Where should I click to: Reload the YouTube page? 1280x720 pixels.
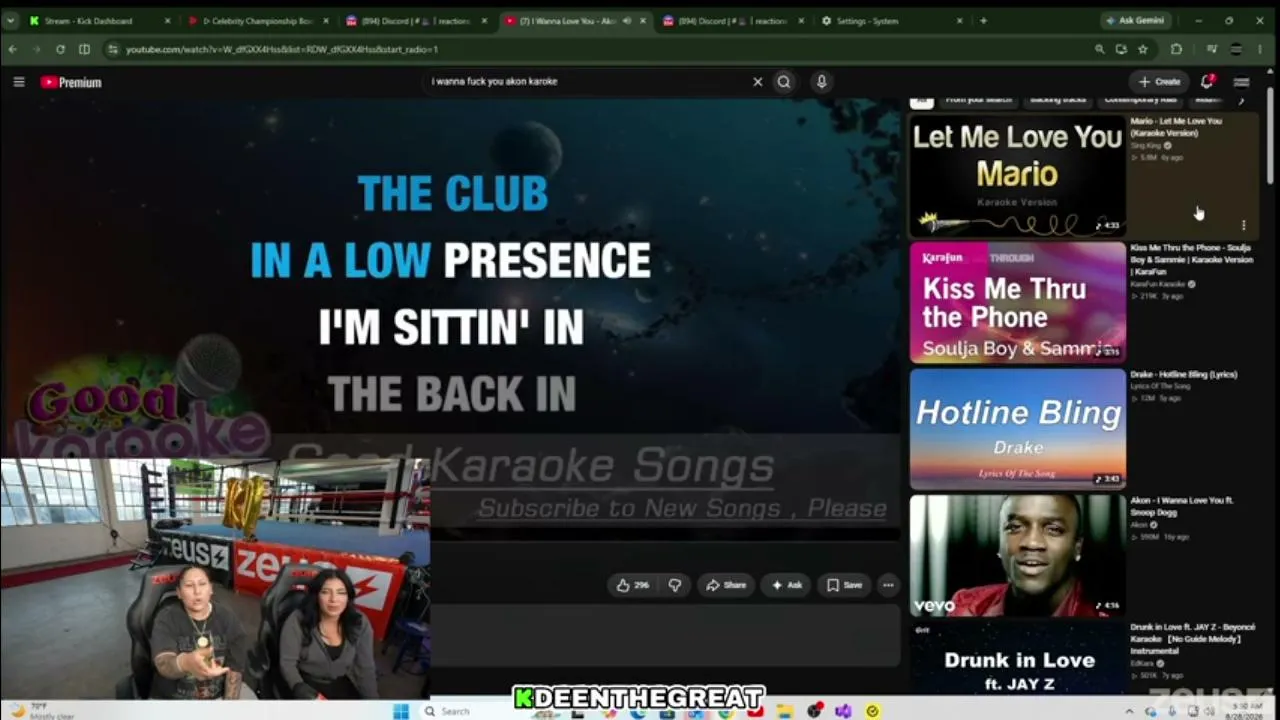(60, 49)
